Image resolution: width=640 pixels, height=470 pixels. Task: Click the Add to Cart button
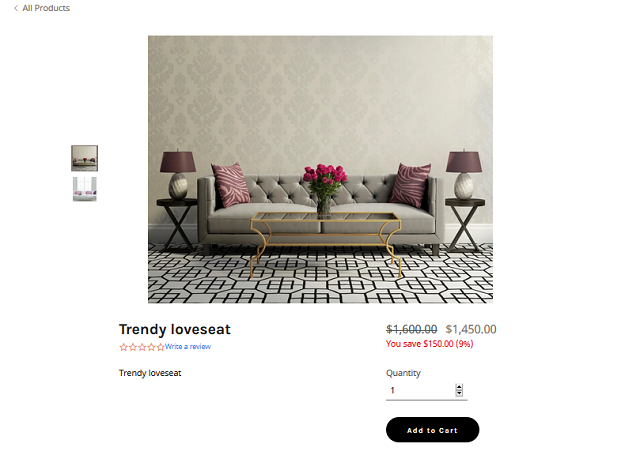tap(432, 430)
